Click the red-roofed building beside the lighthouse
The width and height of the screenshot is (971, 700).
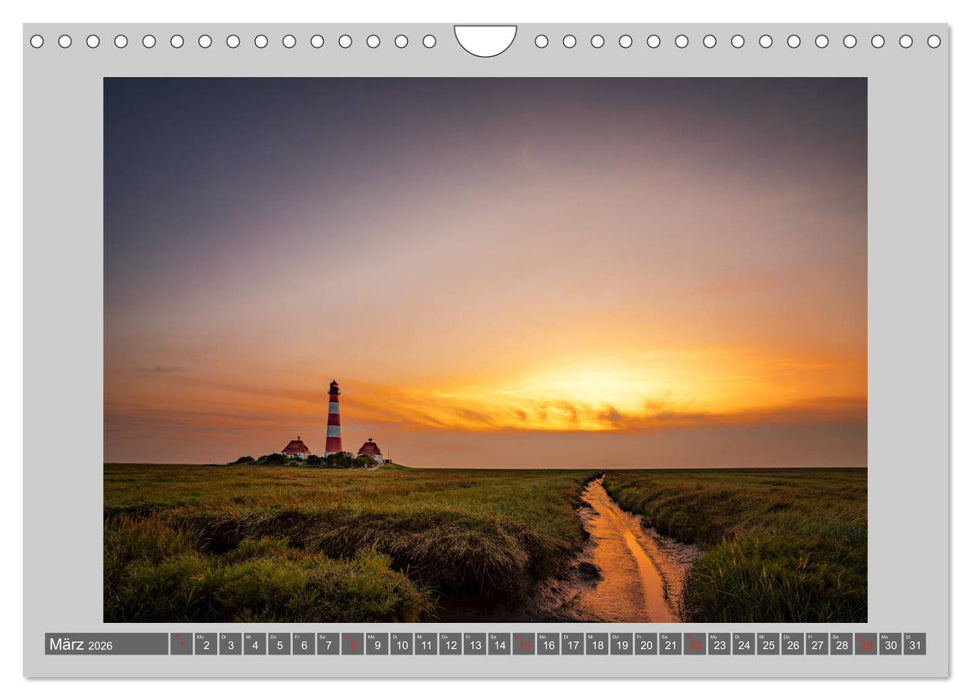[x=296, y=448]
